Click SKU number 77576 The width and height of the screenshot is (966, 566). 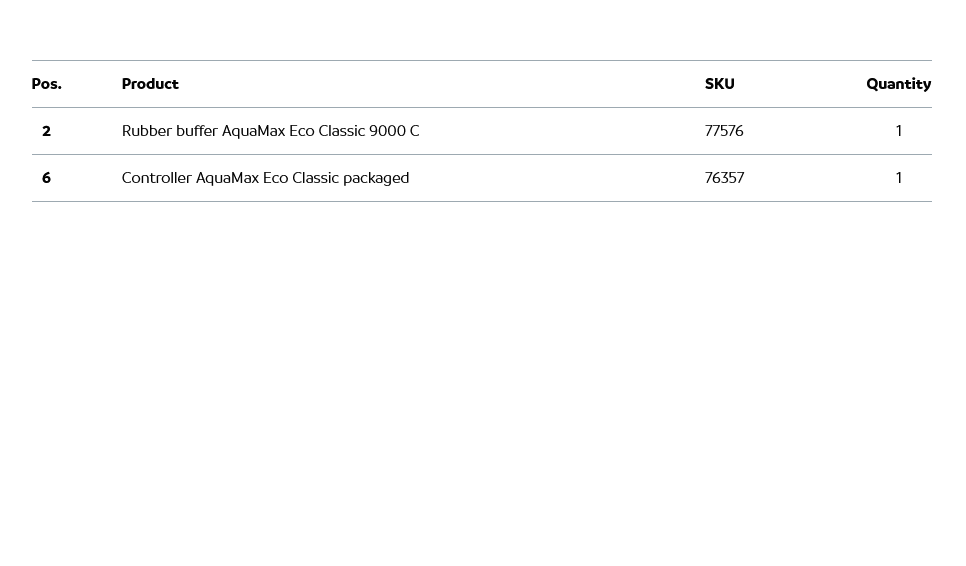[x=724, y=131]
